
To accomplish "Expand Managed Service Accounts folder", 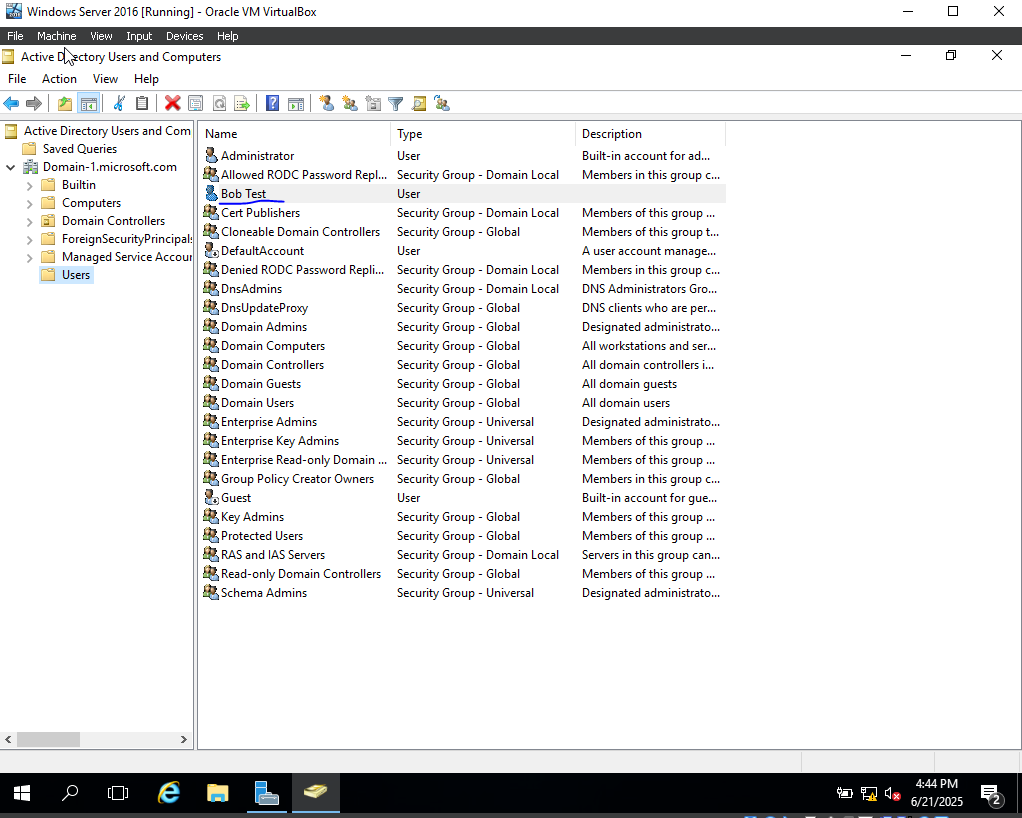I will pyautogui.click(x=29, y=258).
